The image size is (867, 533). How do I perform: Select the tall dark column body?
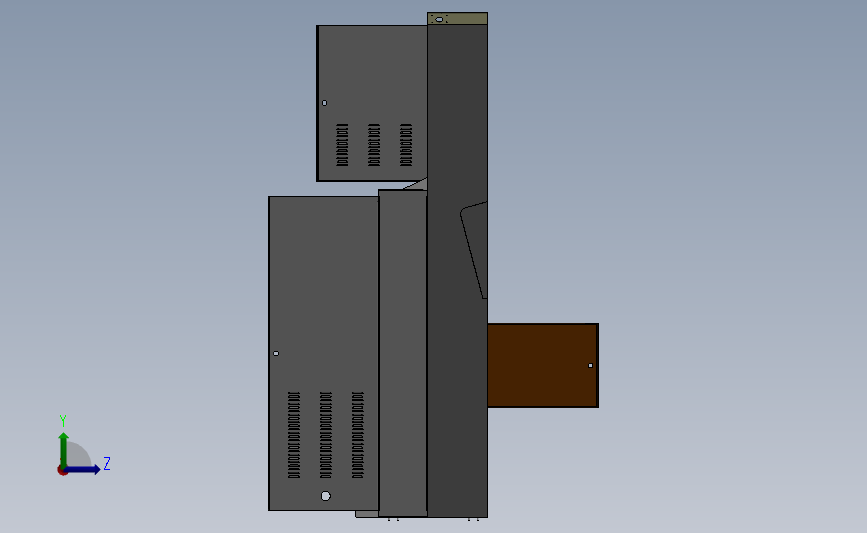[x=457, y=271]
